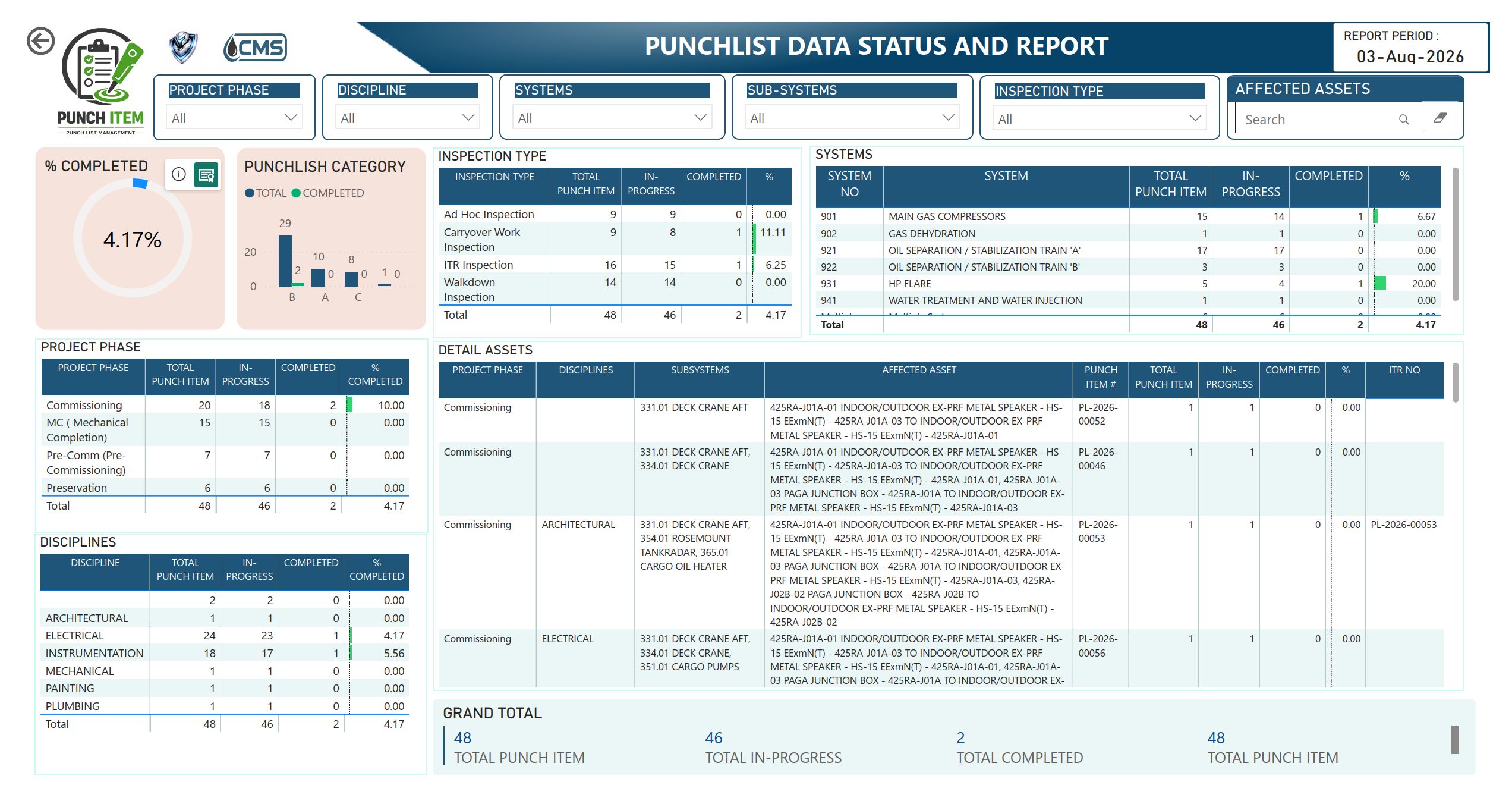Viewport: 1512px width, 807px height.
Task: Select the PAINTING discipline row
Action: 225,688
